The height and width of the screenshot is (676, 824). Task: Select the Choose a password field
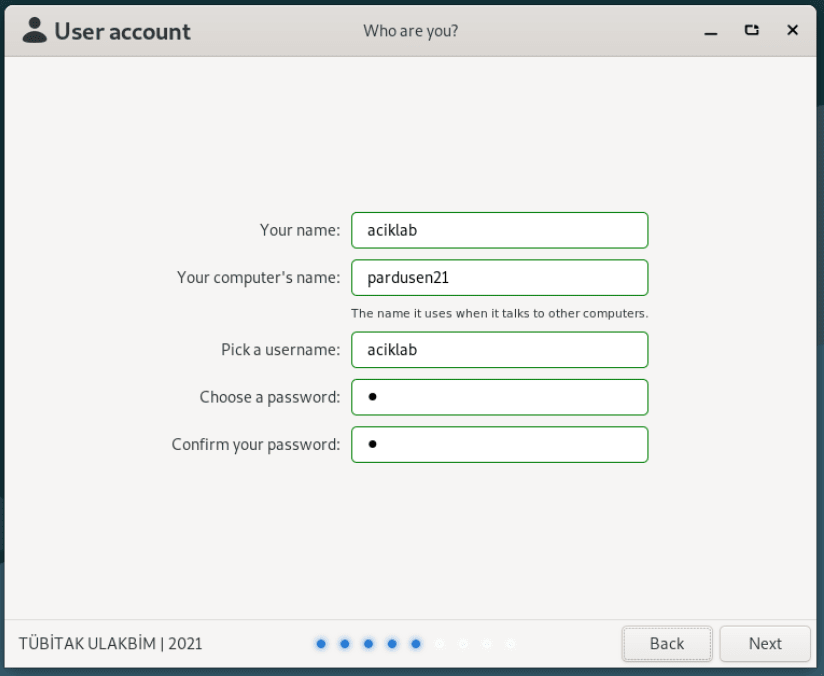[499, 397]
